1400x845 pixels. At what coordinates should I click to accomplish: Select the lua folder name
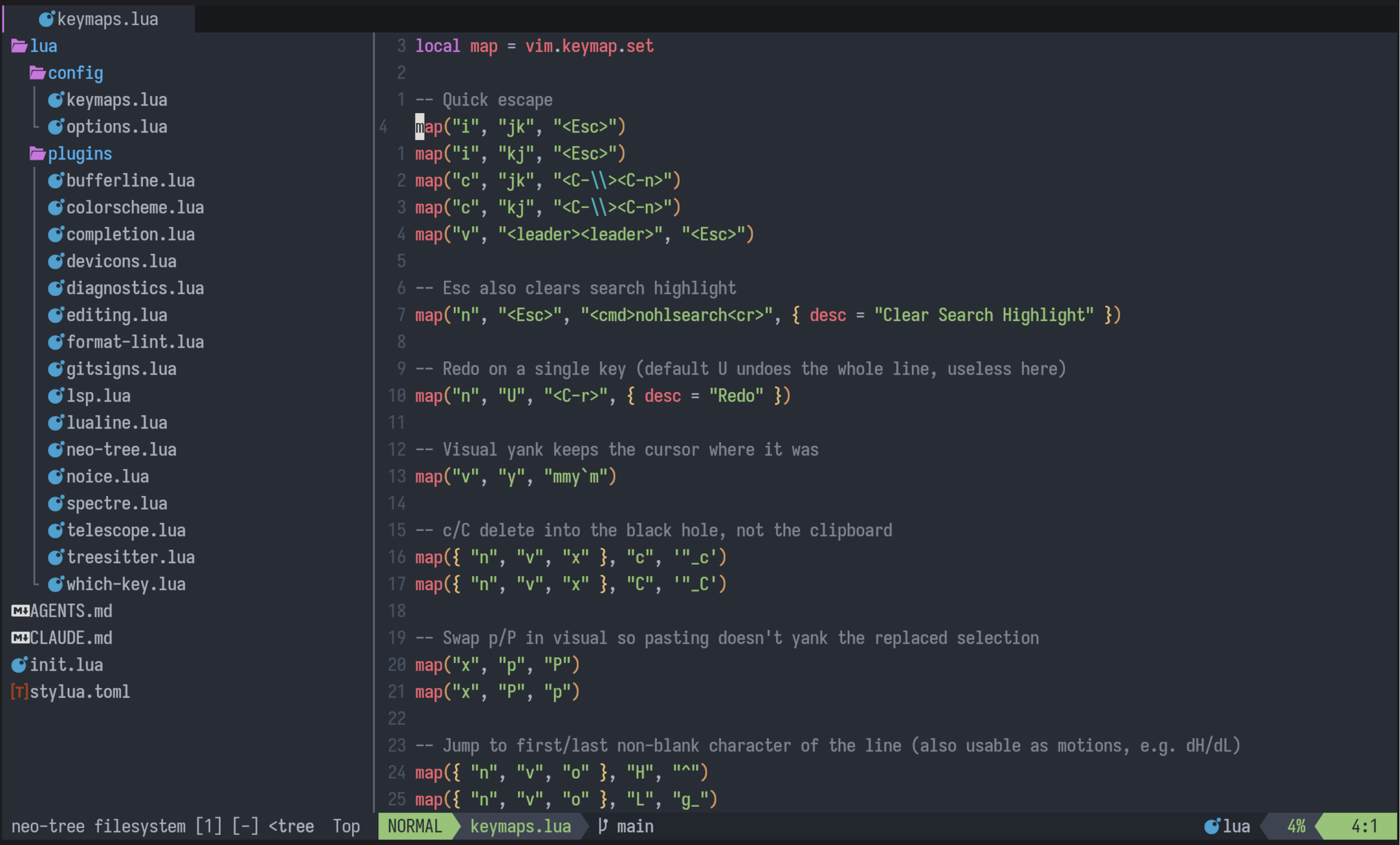[x=44, y=46]
